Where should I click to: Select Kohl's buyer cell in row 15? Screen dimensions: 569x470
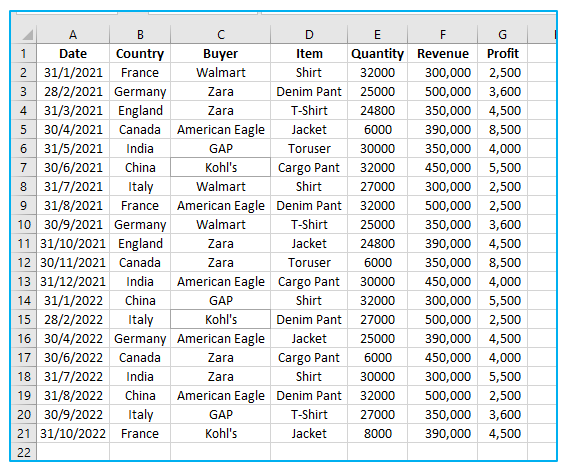(x=221, y=319)
